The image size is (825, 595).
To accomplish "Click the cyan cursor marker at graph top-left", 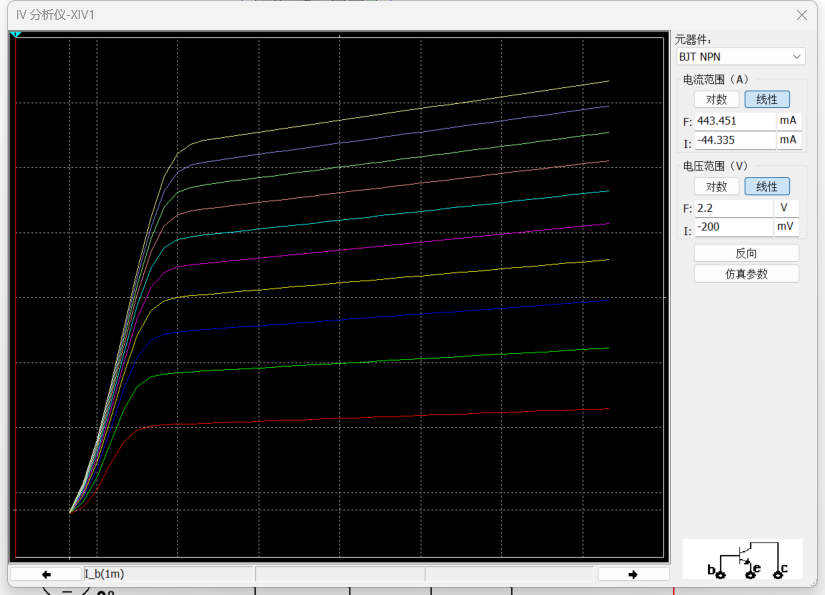I will (15, 35).
